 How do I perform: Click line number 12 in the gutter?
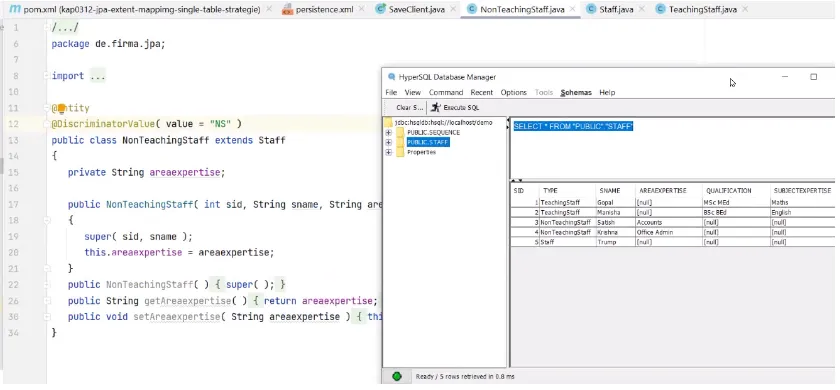14,124
